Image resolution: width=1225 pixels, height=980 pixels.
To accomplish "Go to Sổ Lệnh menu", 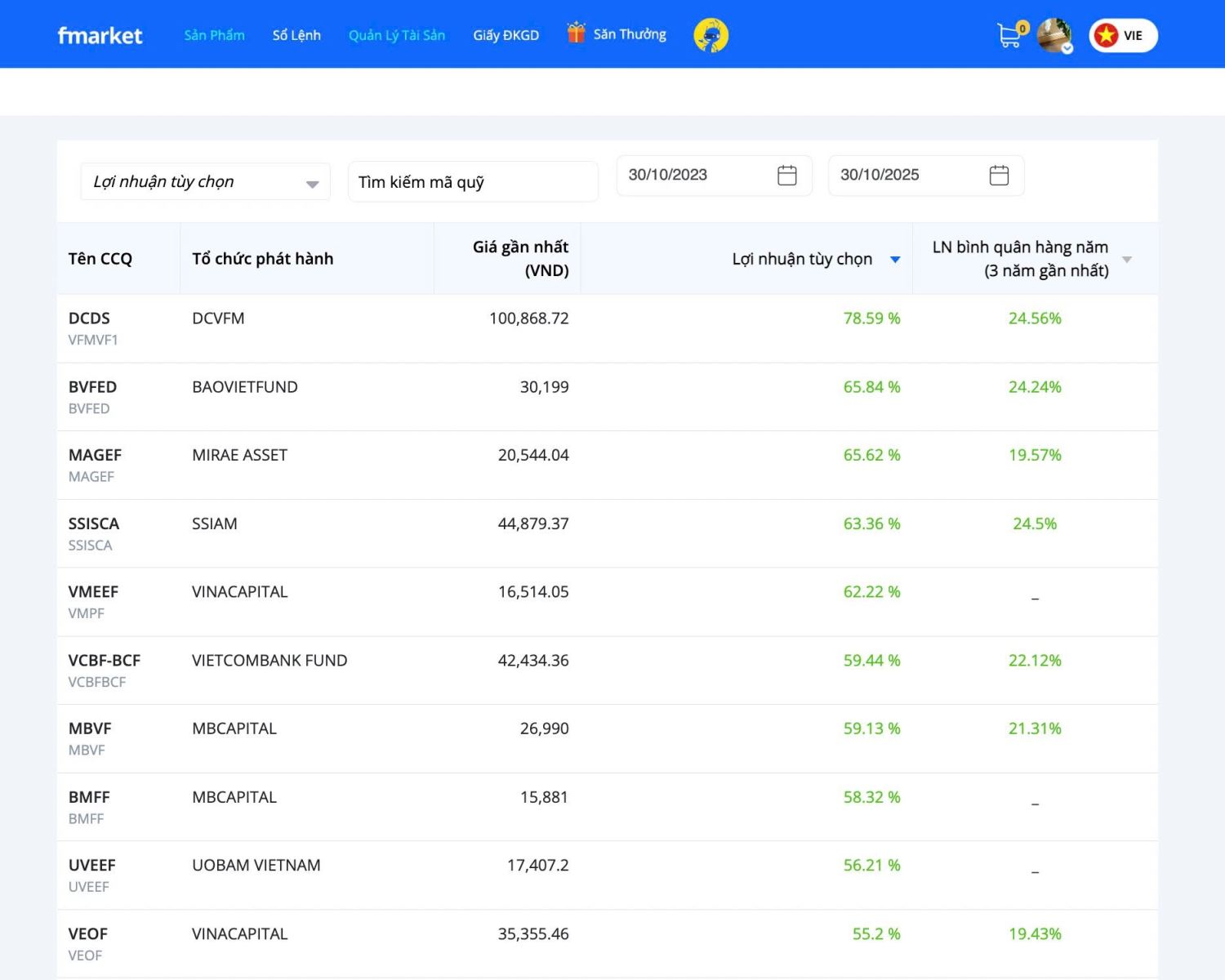I will [296, 35].
